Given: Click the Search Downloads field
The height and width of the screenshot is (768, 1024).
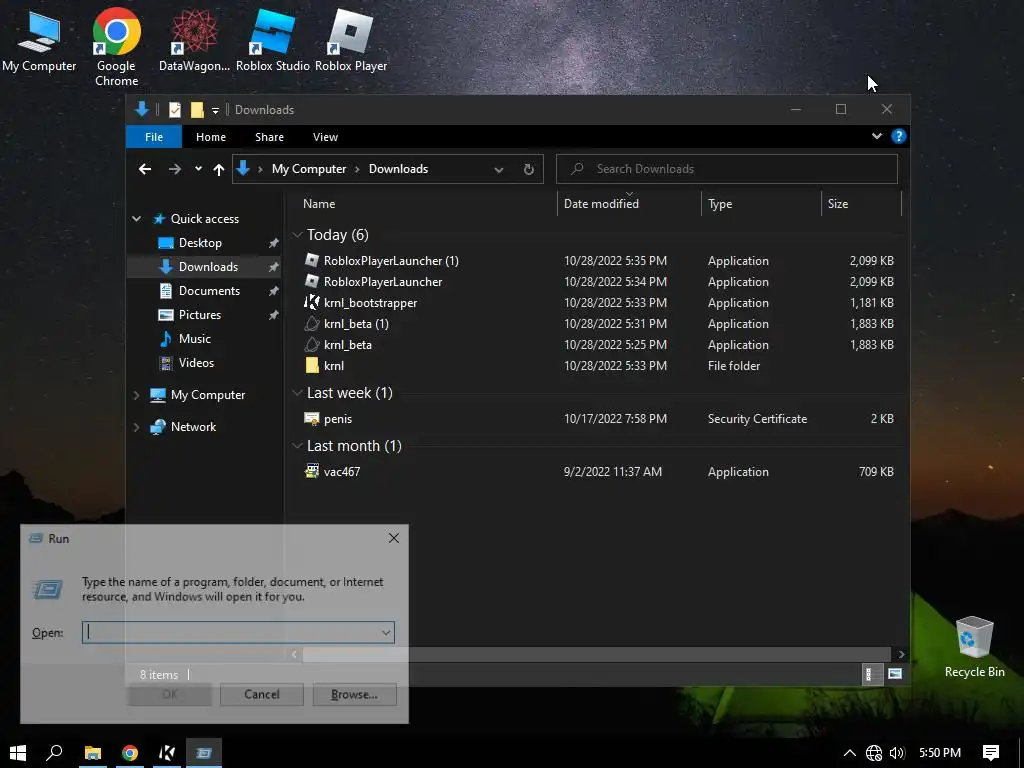Looking at the screenshot, I should [727, 169].
